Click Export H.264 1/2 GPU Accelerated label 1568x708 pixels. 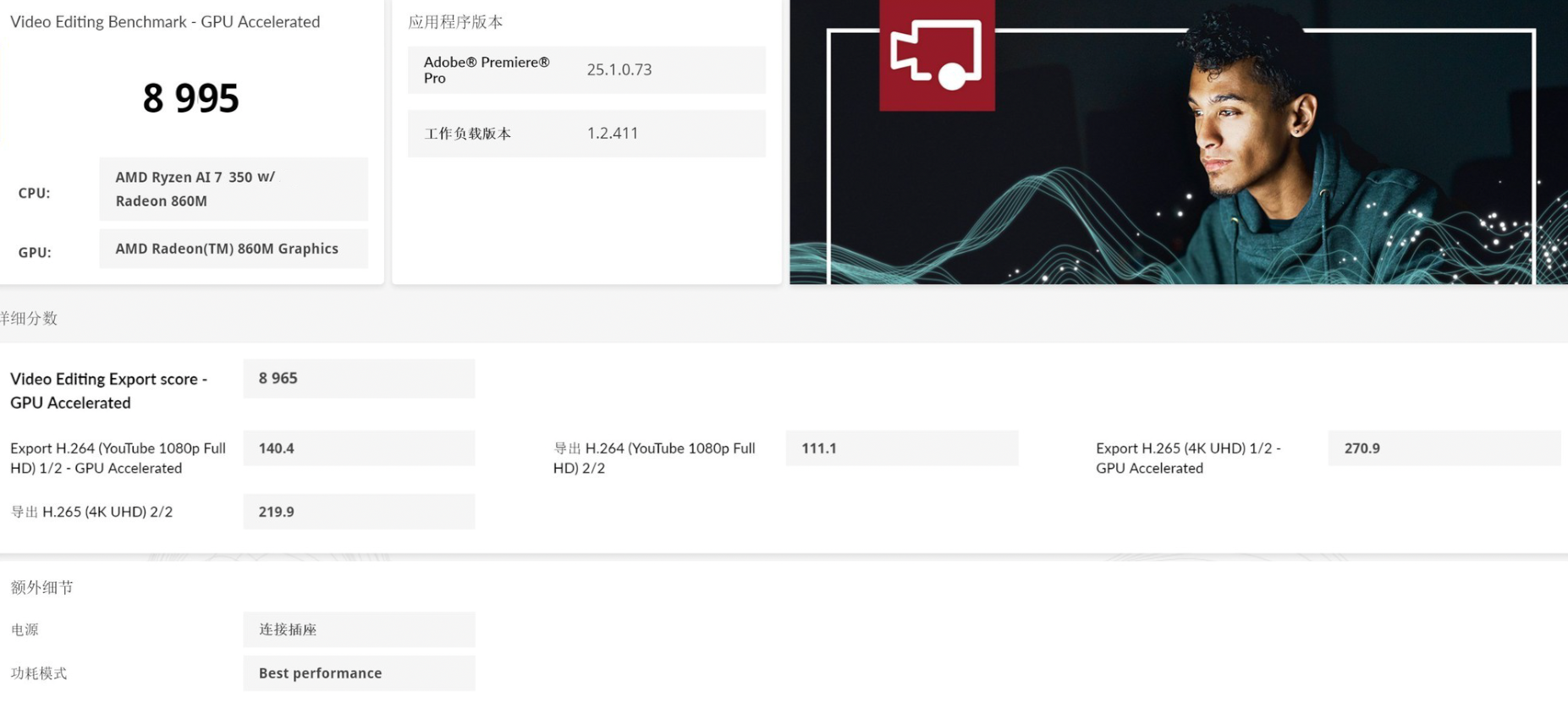[x=118, y=458]
